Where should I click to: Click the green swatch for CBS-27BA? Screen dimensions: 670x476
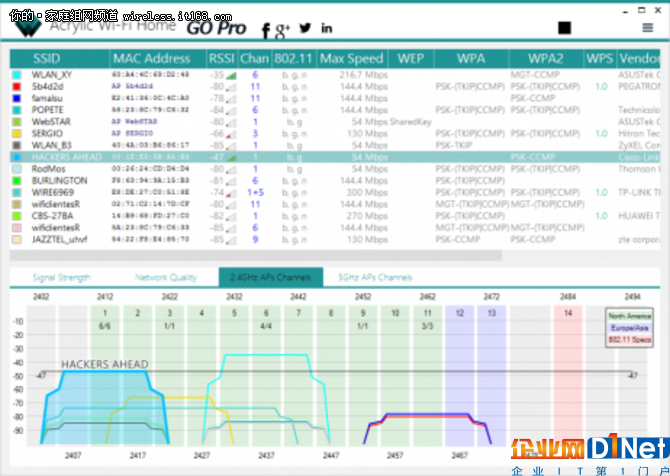tap(17, 216)
